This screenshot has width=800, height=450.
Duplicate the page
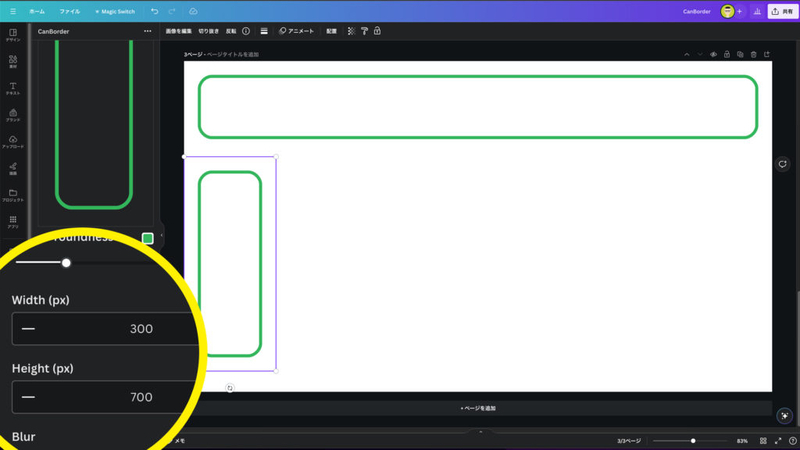tap(740, 54)
